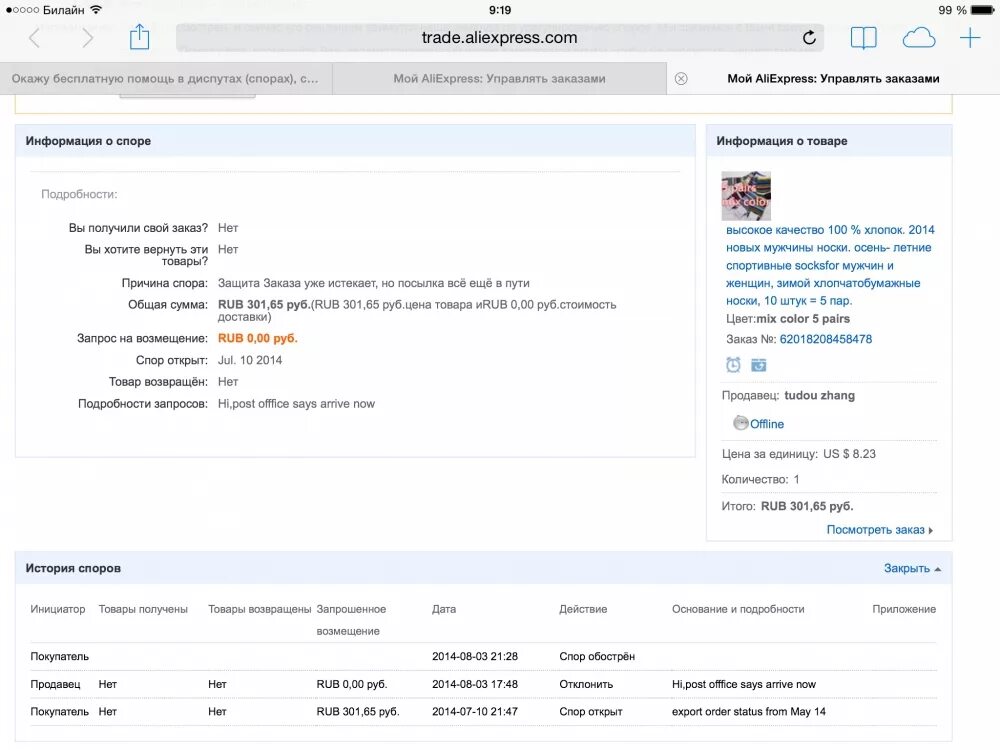Click history date '2014-08-03 17:48'

[474, 684]
